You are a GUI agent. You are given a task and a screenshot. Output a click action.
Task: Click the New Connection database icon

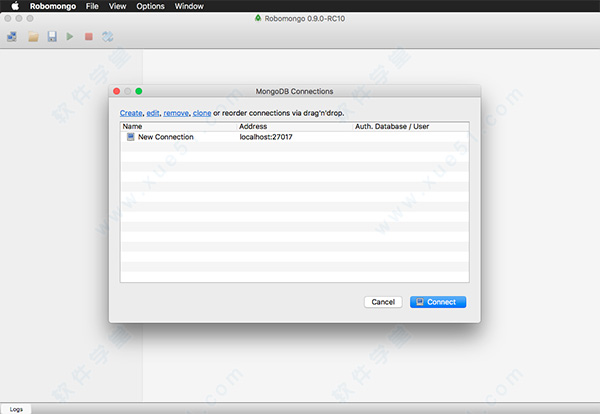pos(130,137)
